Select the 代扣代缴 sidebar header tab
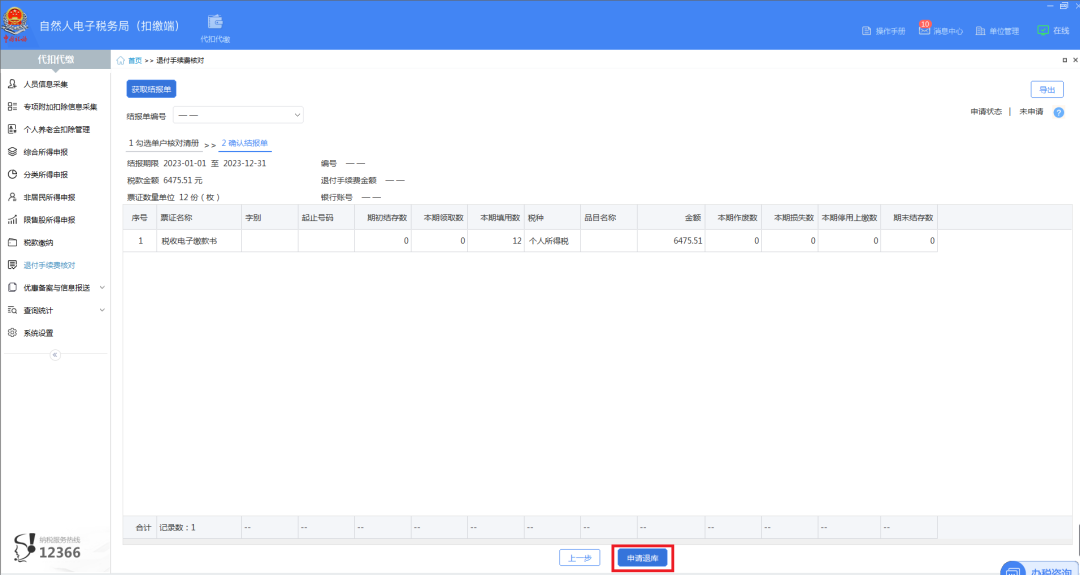This screenshot has height=575, width=1080. tap(55, 60)
